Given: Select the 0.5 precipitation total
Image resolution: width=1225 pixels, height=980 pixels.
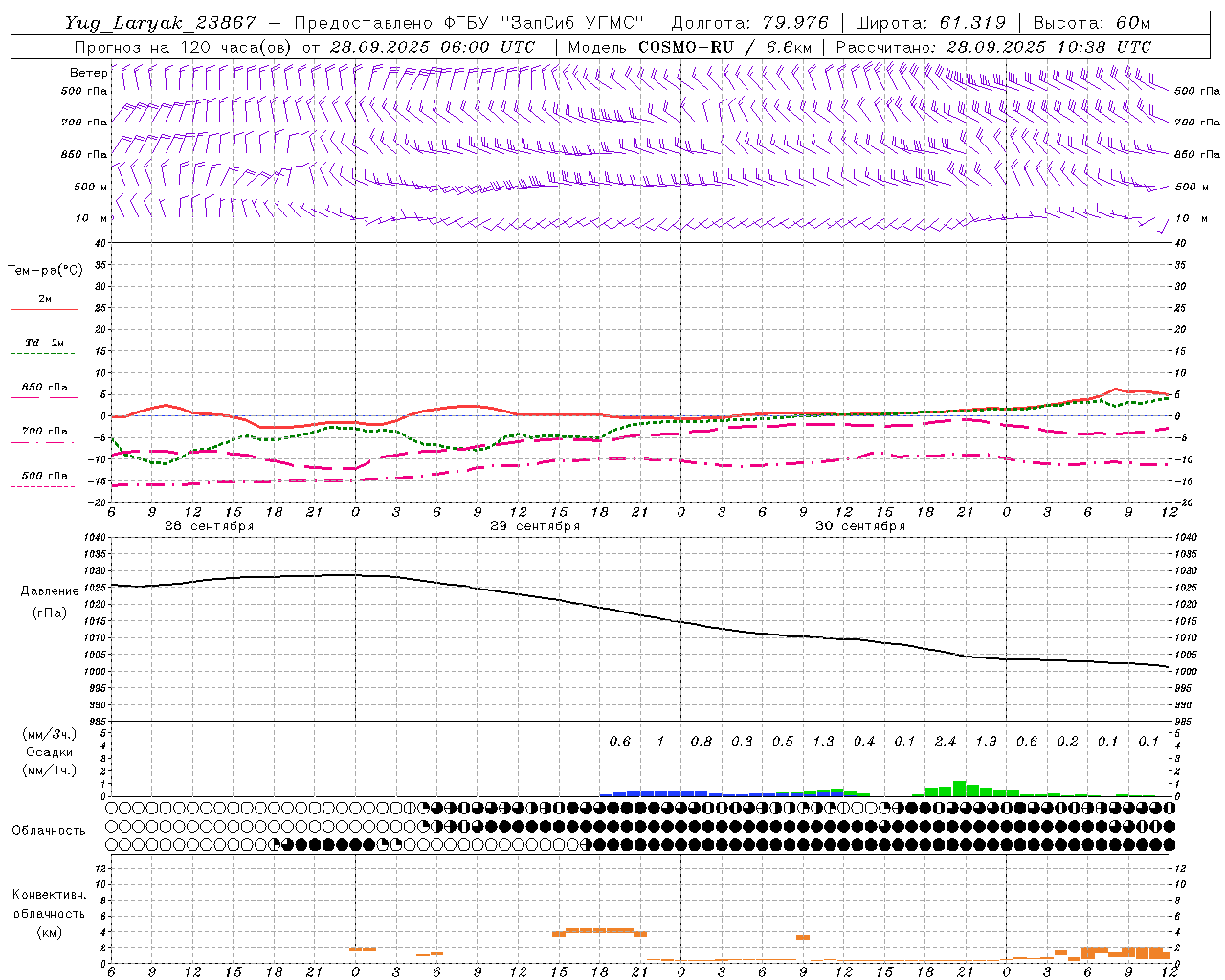Looking at the screenshot, I should [783, 742].
